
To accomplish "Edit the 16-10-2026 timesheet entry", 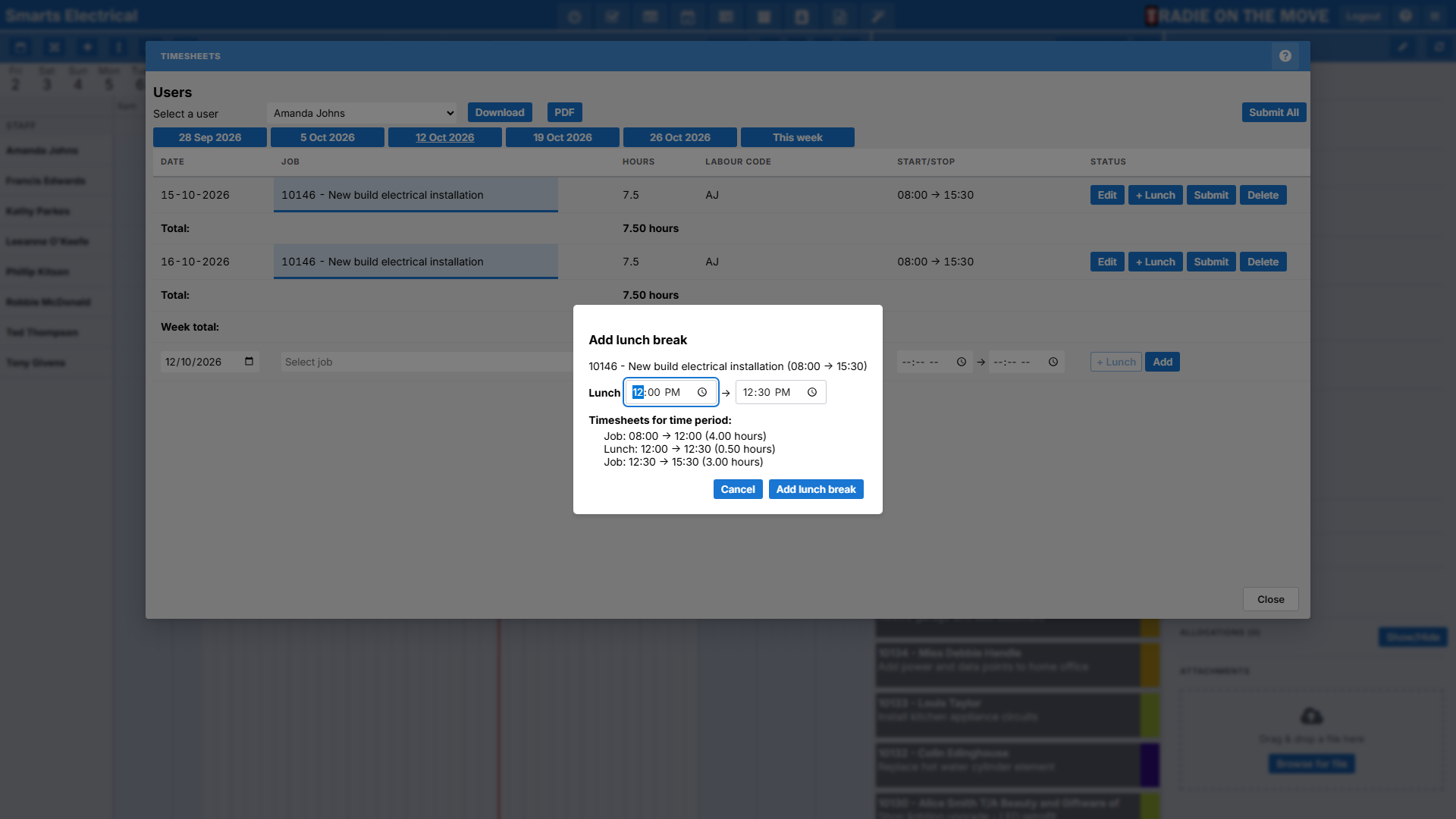I will [1107, 262].
